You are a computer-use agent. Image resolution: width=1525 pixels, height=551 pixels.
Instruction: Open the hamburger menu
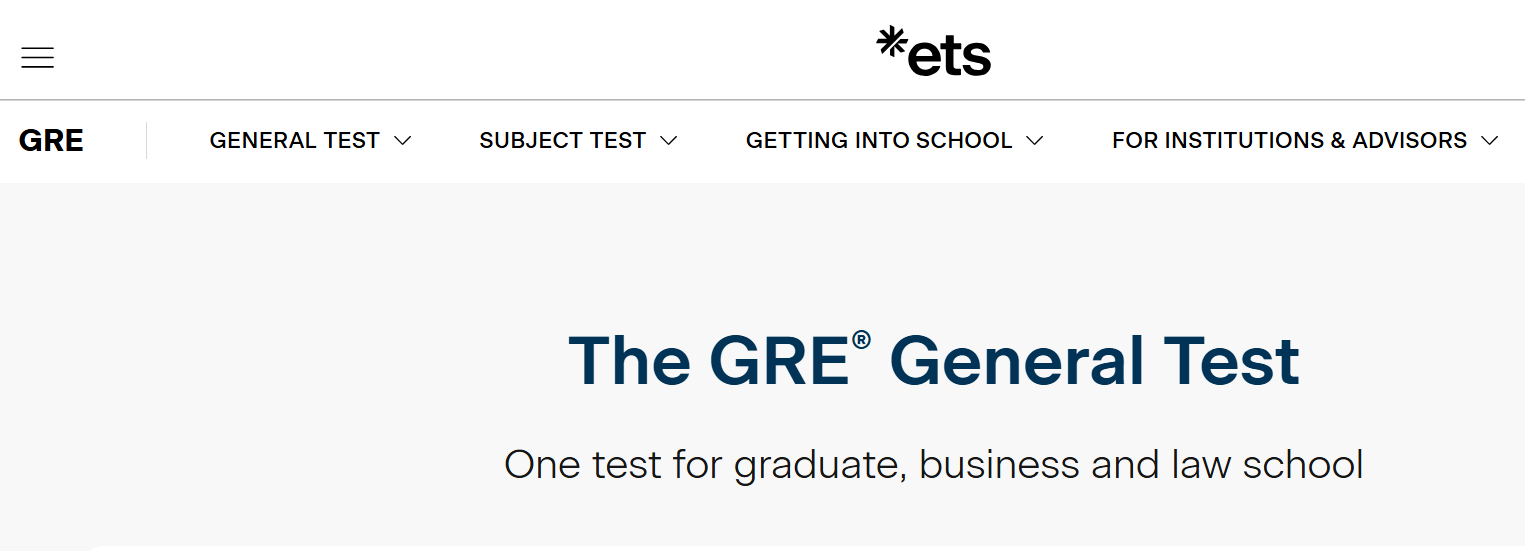38,58
